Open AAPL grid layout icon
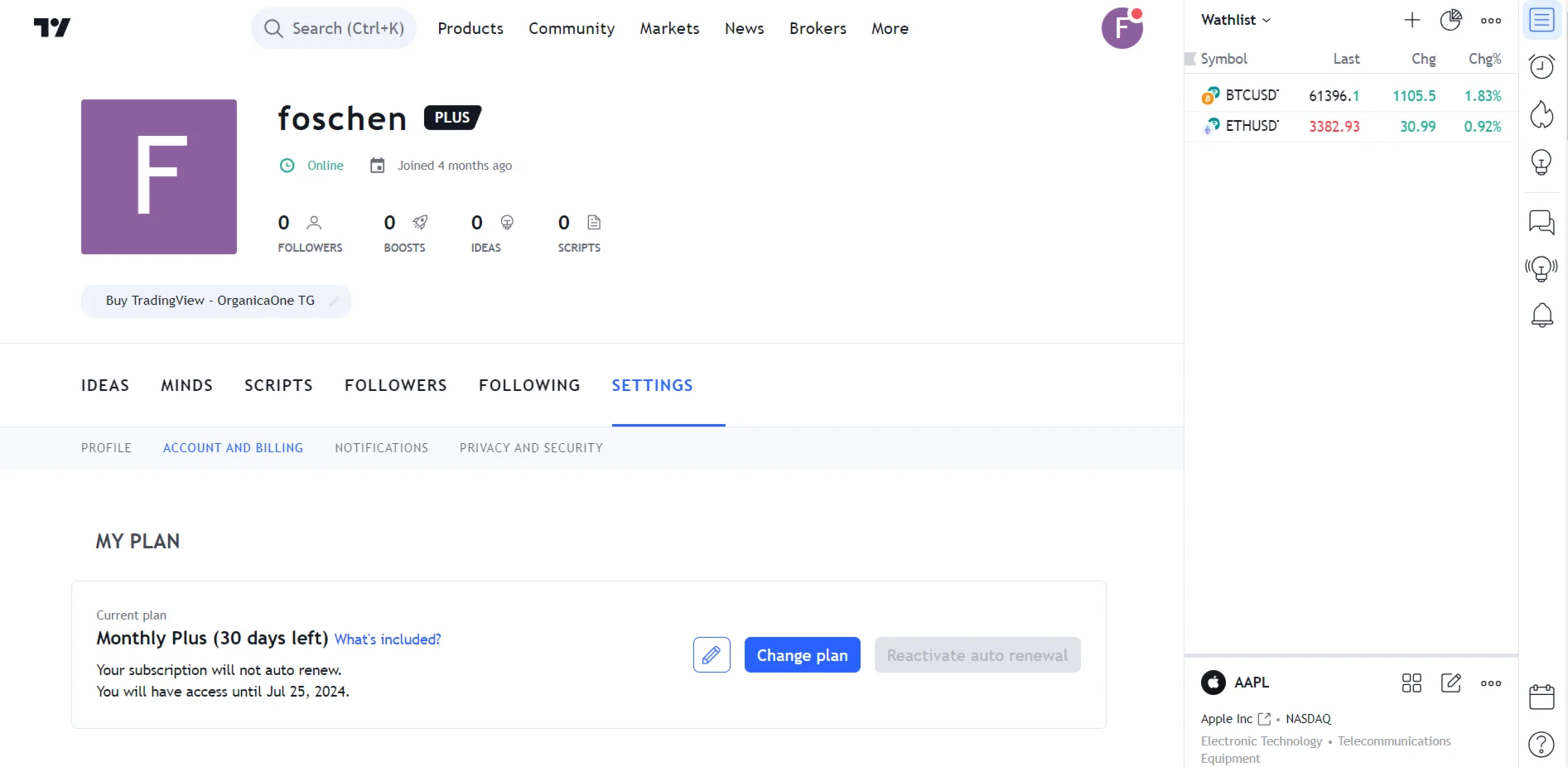 click(1411, 683)
